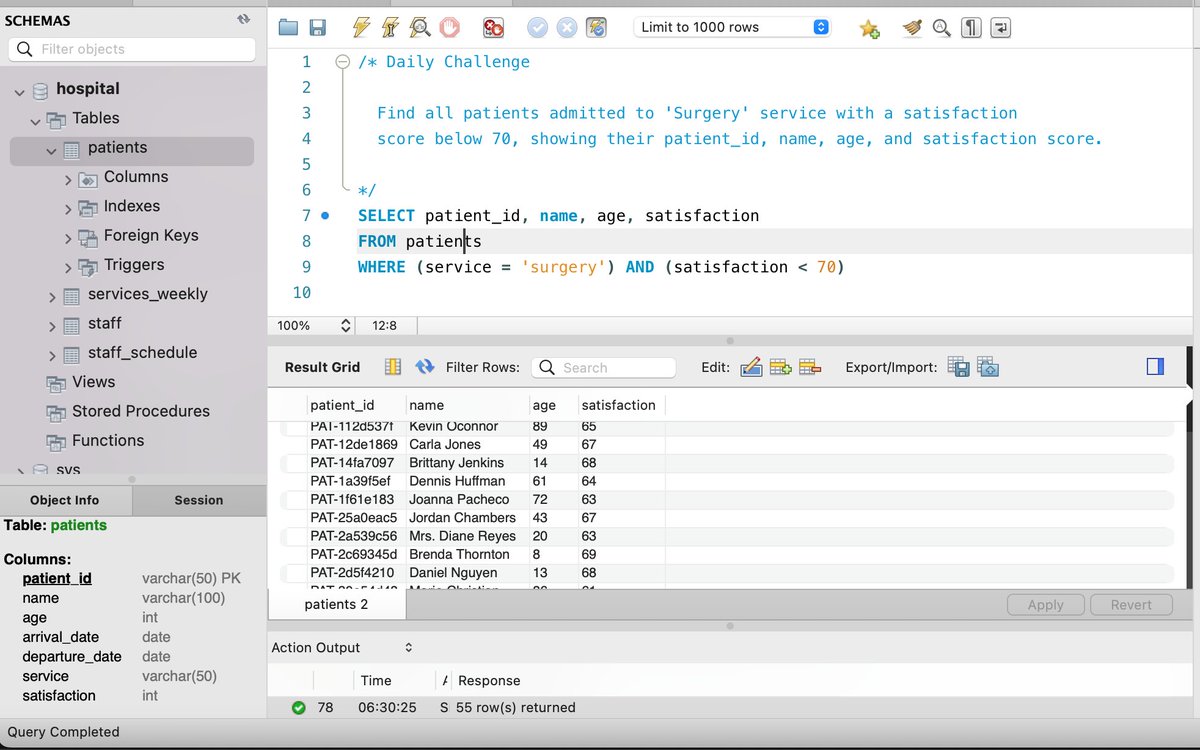The height and width of the screenshot is (750, 1200).
Task: Export recordset to external file icon
Action: pos(958,367)
